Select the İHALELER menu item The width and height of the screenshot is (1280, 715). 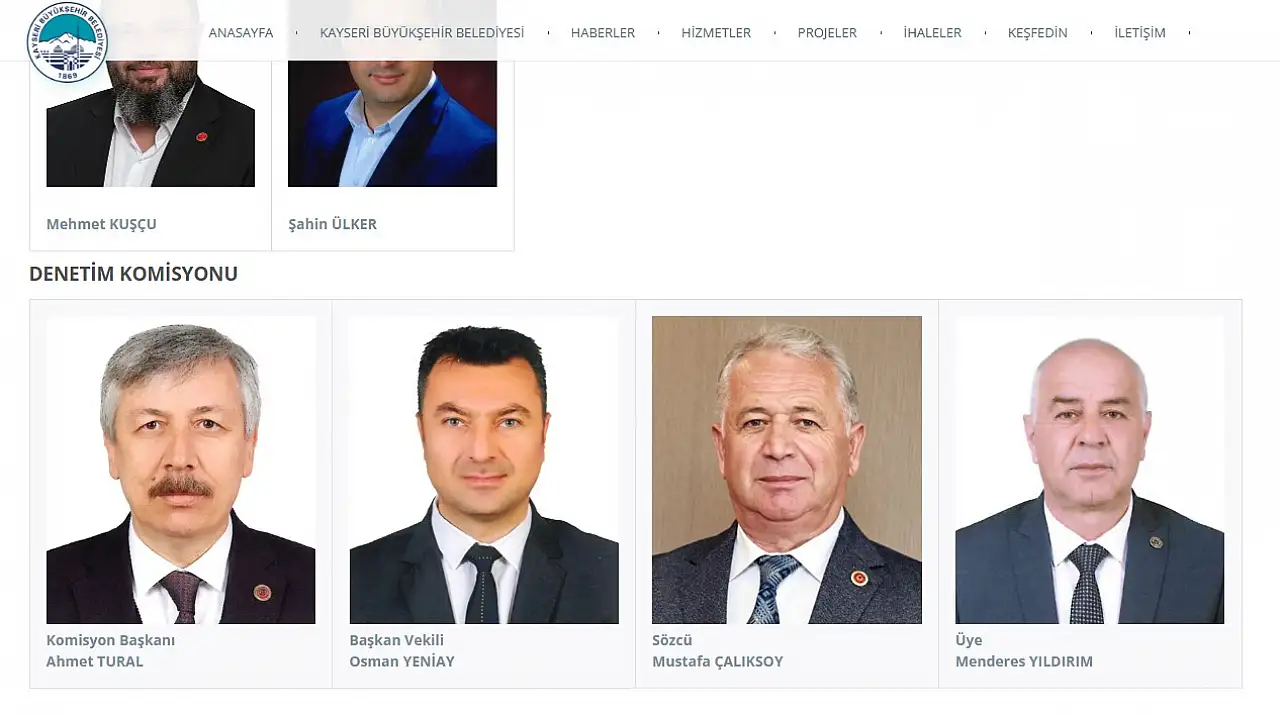932,33
